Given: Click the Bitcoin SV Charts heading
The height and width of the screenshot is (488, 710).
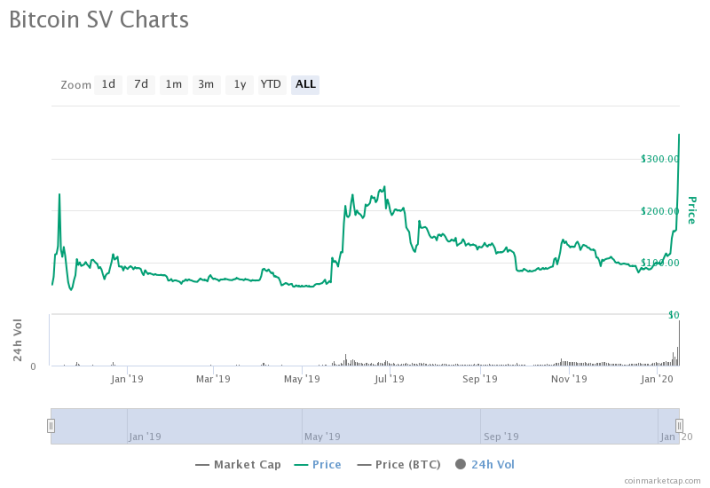Looking at the screenshot, I should pos(99,19).
